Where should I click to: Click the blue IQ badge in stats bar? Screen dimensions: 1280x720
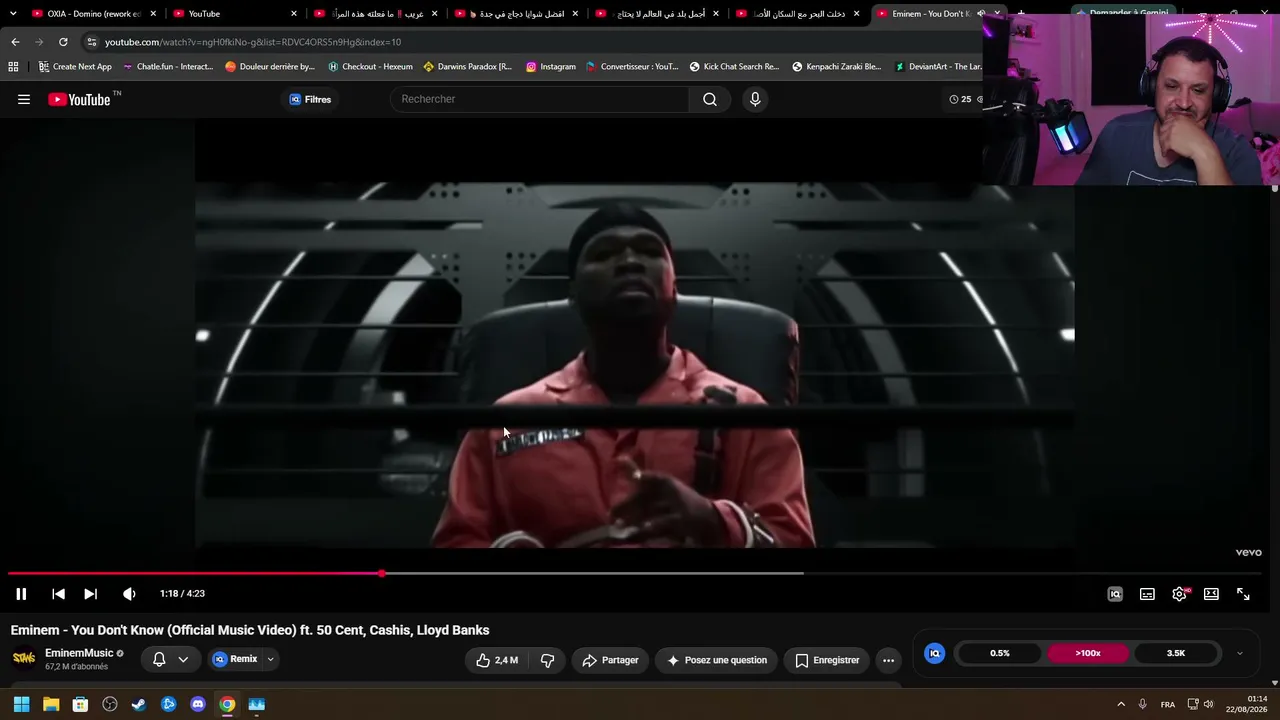pyautogui.click(x=935, y=653)
